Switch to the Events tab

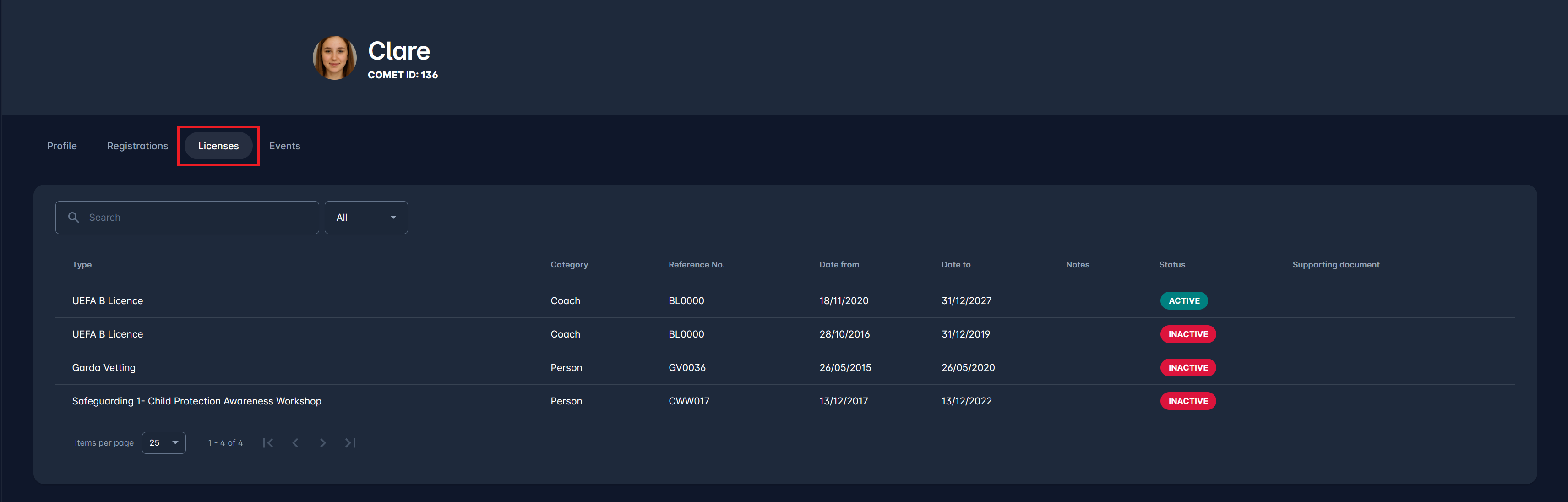(x=284, y=146)
